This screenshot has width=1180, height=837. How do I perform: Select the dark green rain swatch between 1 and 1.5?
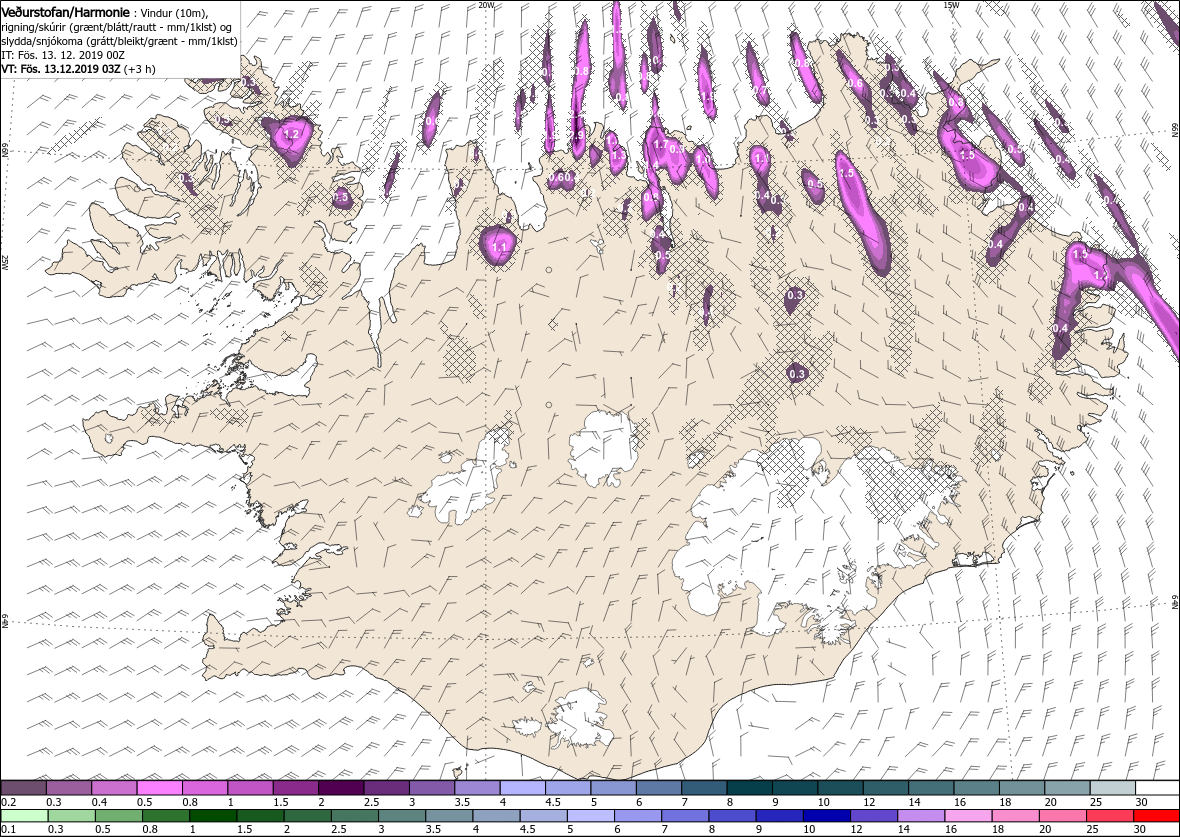point(213,816)
